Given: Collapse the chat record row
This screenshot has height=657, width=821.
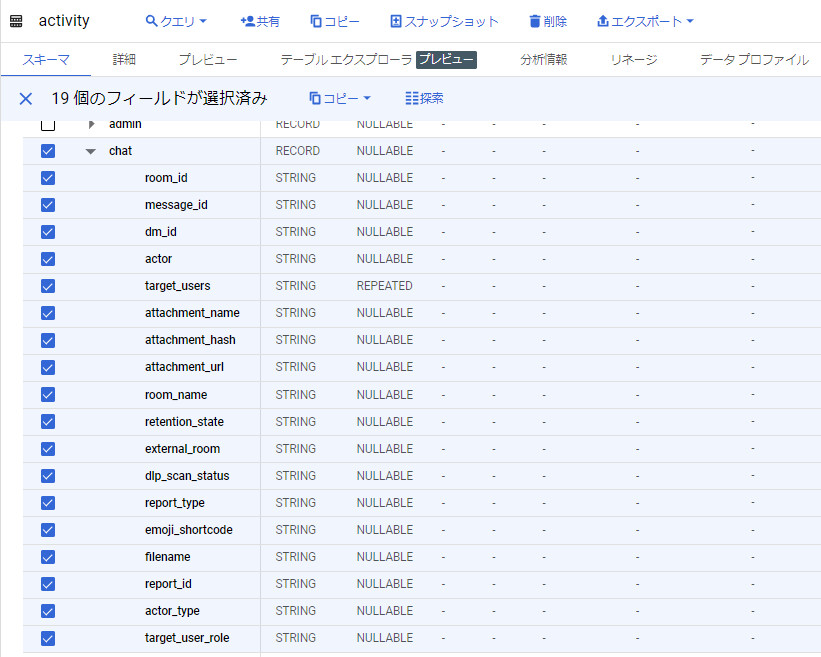Looking at the screenshot, I should pyautogui.click(x=91, y=151).
